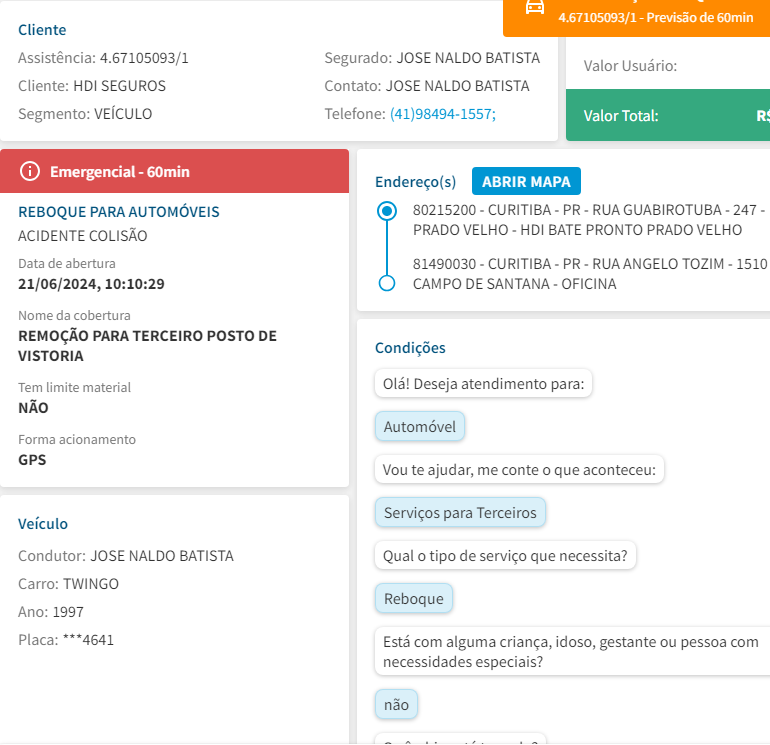Click the opening date 21/06/2024, 10:10:29
The width and height of the screenshot is (770, 745).
(x=91, y=284)
